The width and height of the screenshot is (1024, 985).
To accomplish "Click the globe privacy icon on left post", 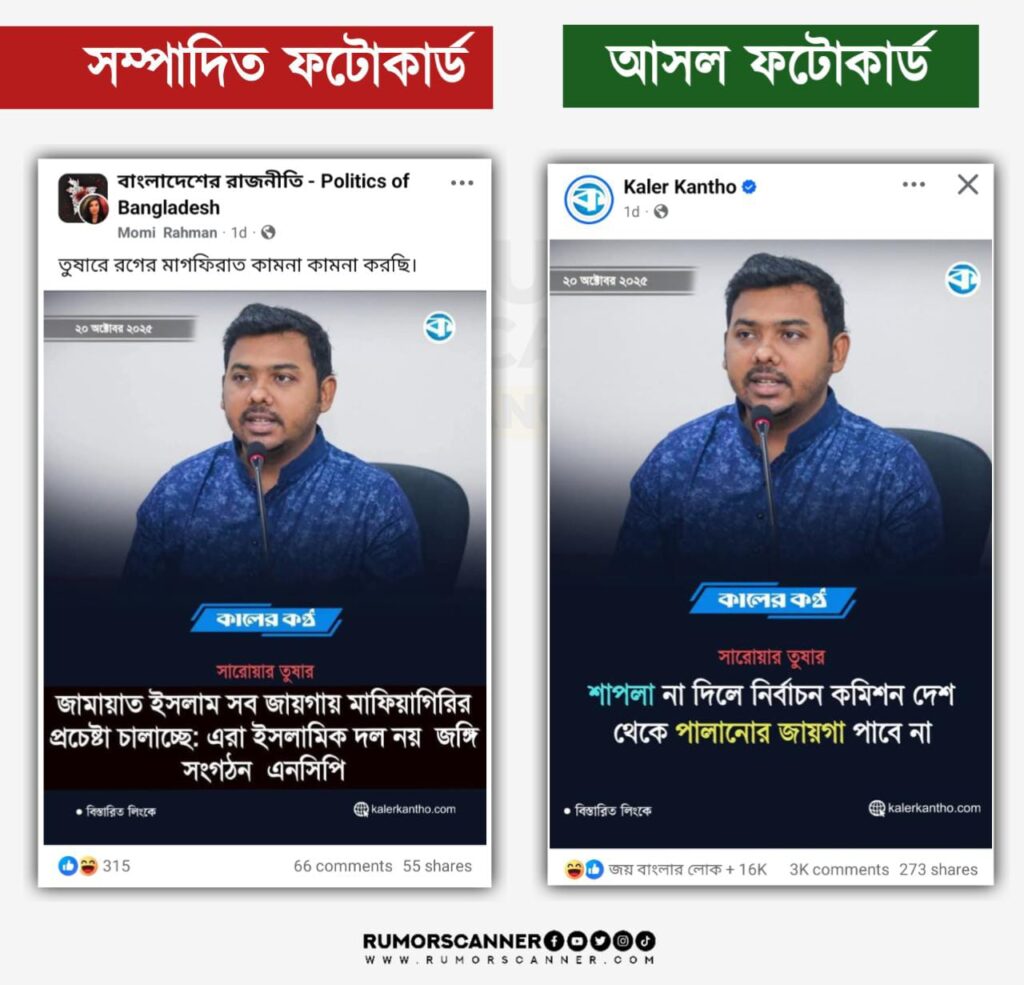I will [x=268, y=233].
